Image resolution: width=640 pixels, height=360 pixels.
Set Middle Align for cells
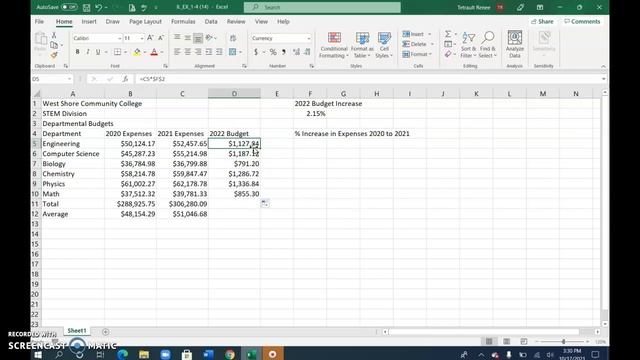click(187, 38)
